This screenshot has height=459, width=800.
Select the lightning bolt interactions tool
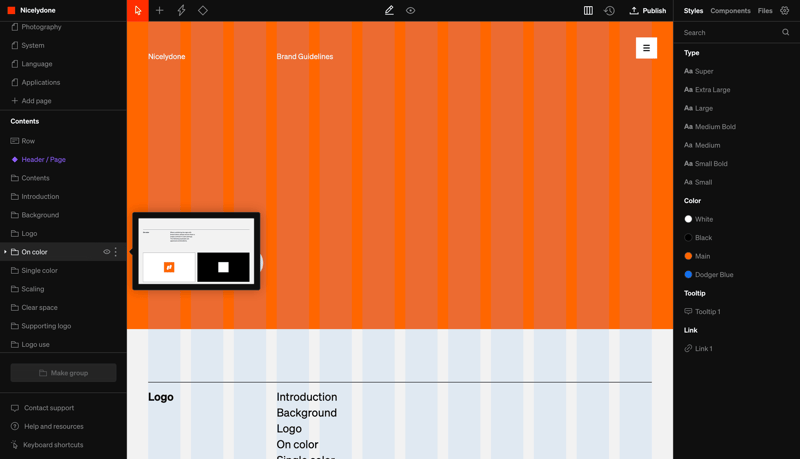coord(181,10)
